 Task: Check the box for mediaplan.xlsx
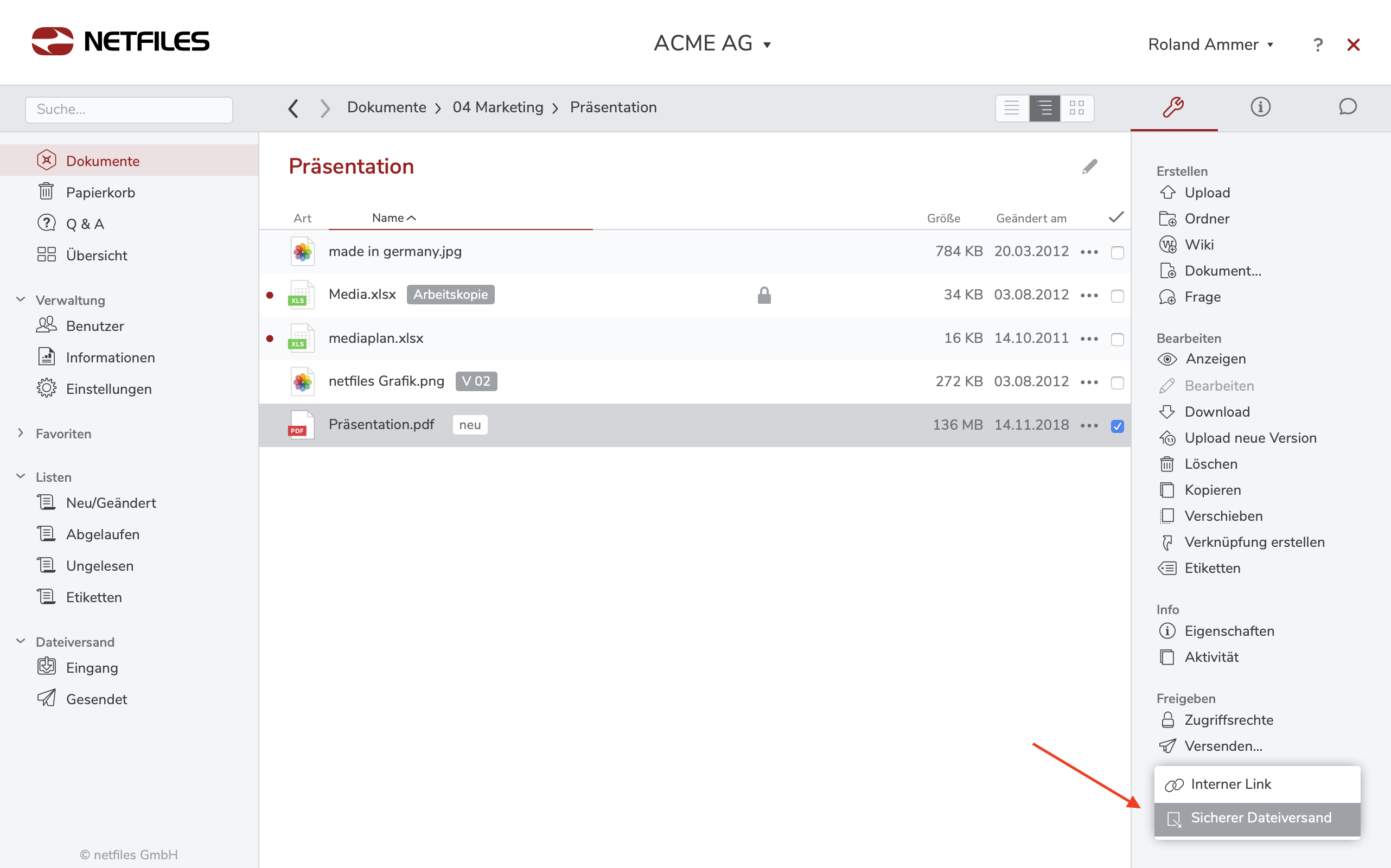point(1116,339)
